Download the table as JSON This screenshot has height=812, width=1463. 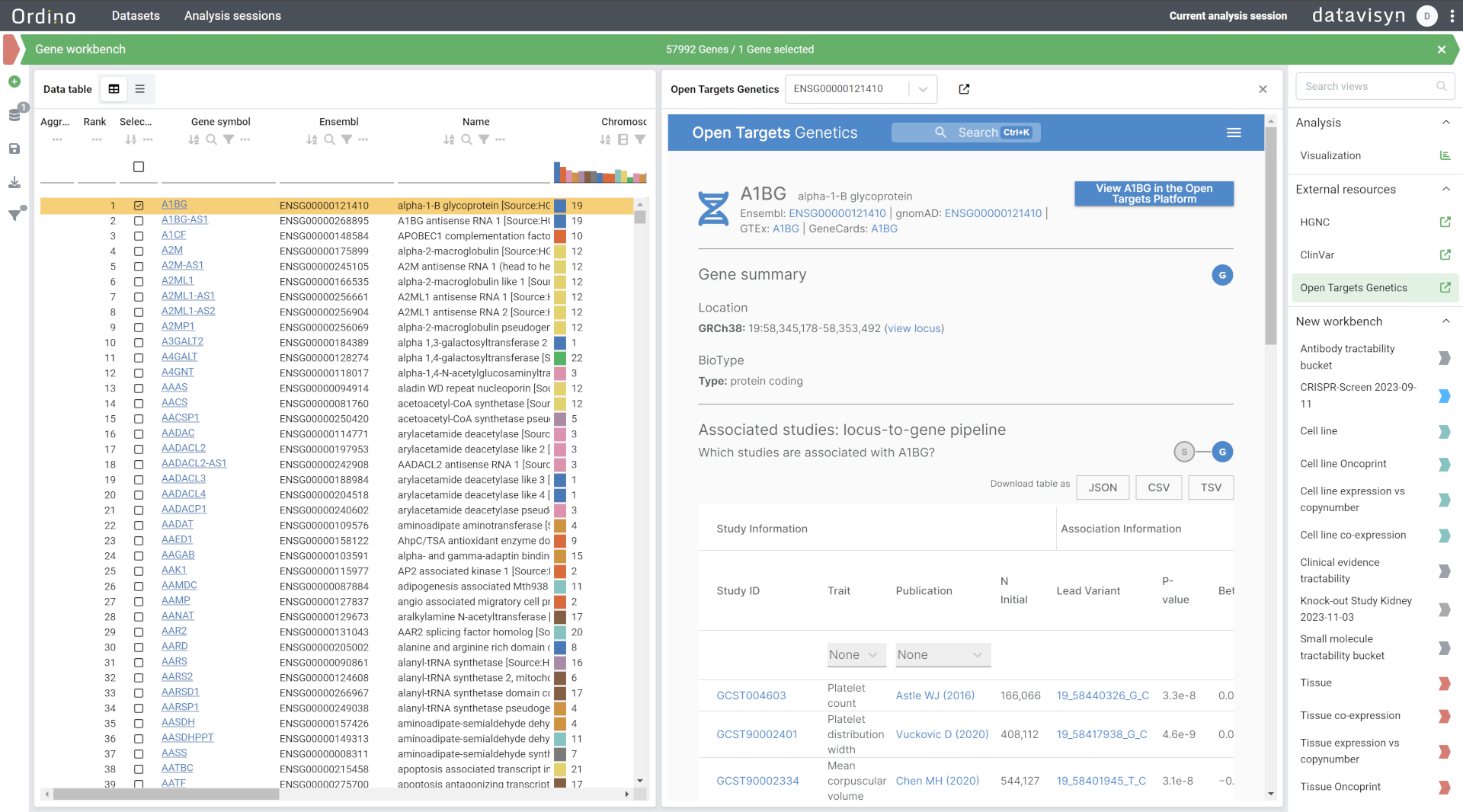1103,488
